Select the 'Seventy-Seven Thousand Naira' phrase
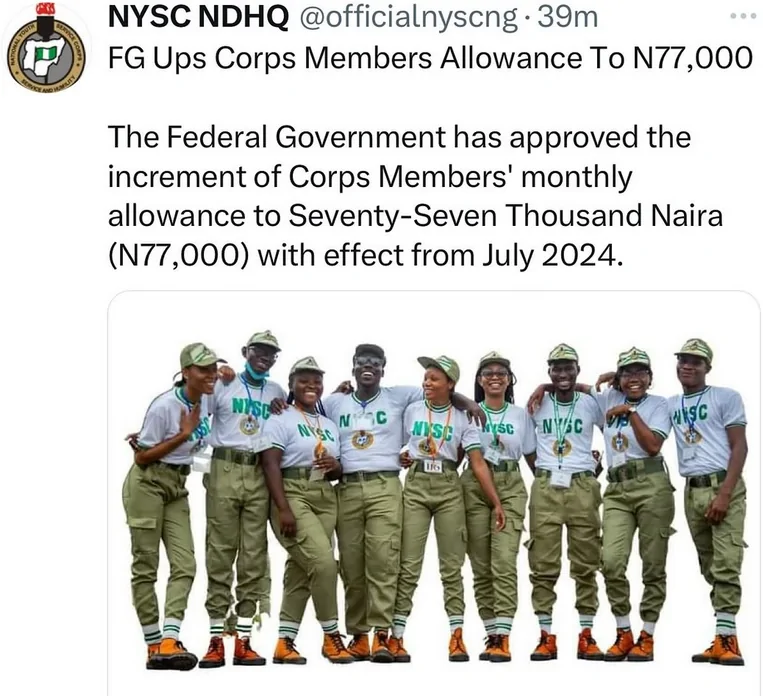This screenshot has height=696, width=763. (x=505, y=216)
